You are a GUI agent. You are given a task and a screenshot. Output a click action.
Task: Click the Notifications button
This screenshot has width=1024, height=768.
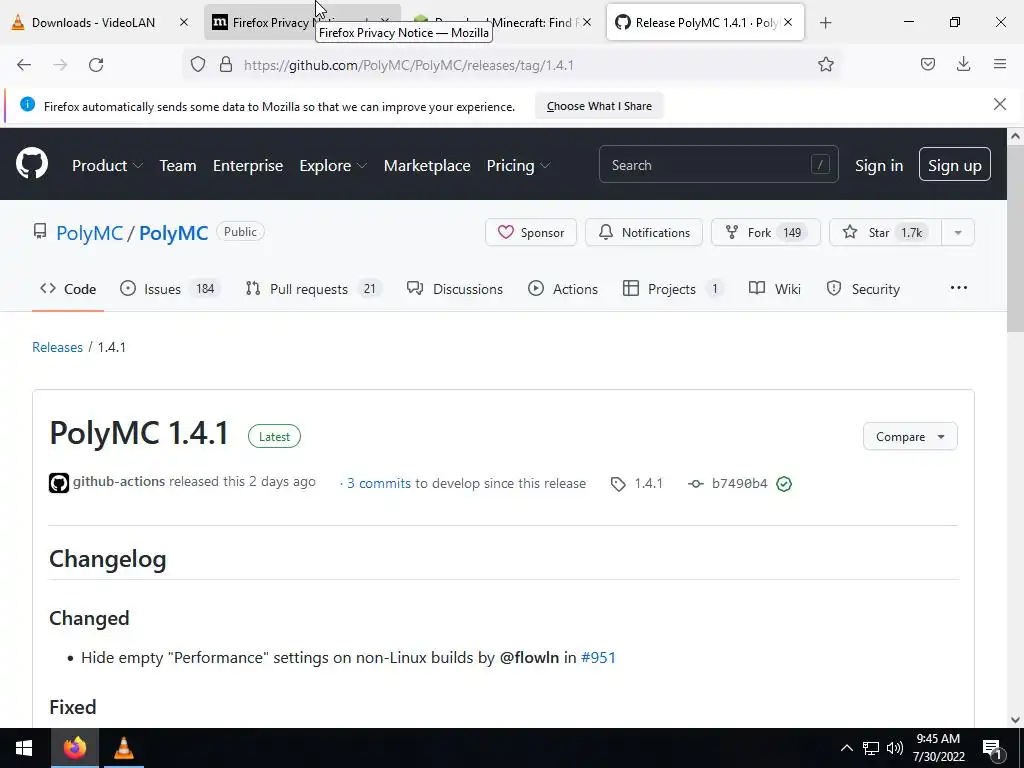[x=644, y=232]
